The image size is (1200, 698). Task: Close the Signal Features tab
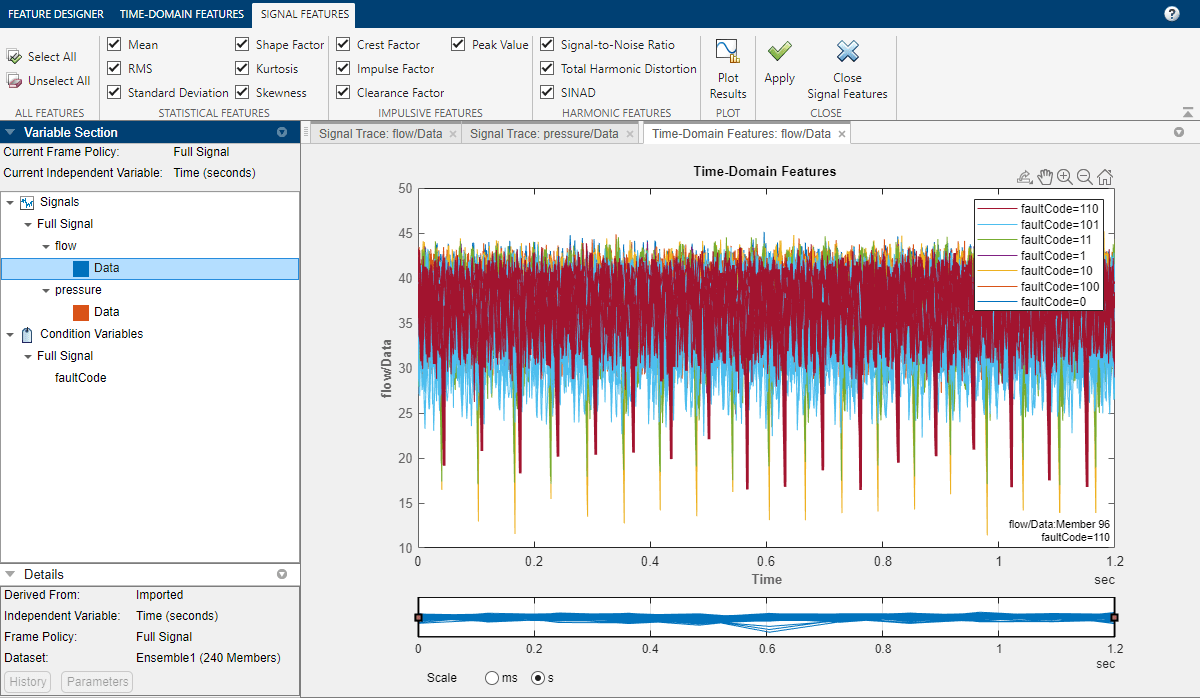pos(847,69)
